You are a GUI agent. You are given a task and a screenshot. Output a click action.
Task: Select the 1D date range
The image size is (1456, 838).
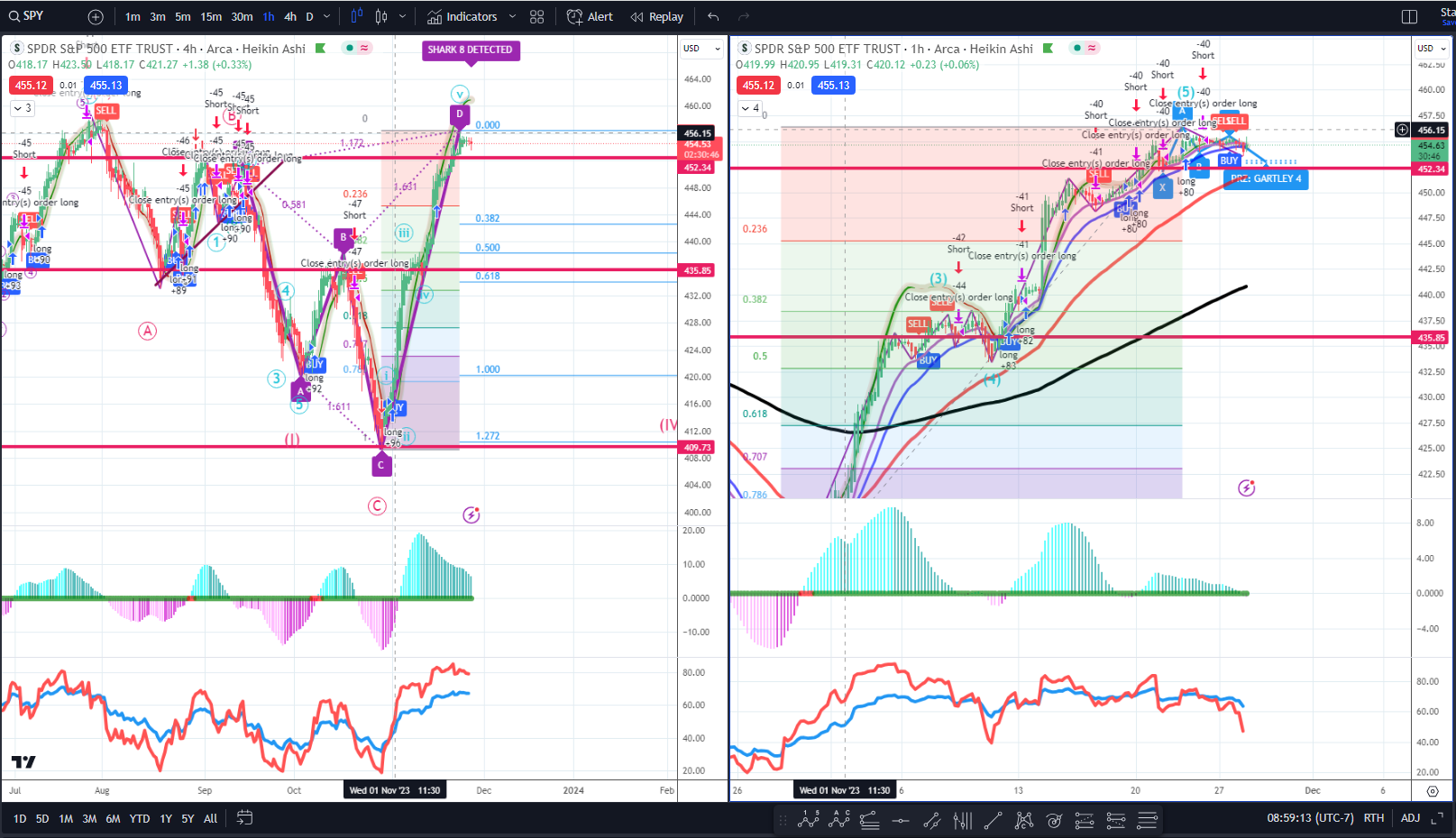tap(20, 819)
